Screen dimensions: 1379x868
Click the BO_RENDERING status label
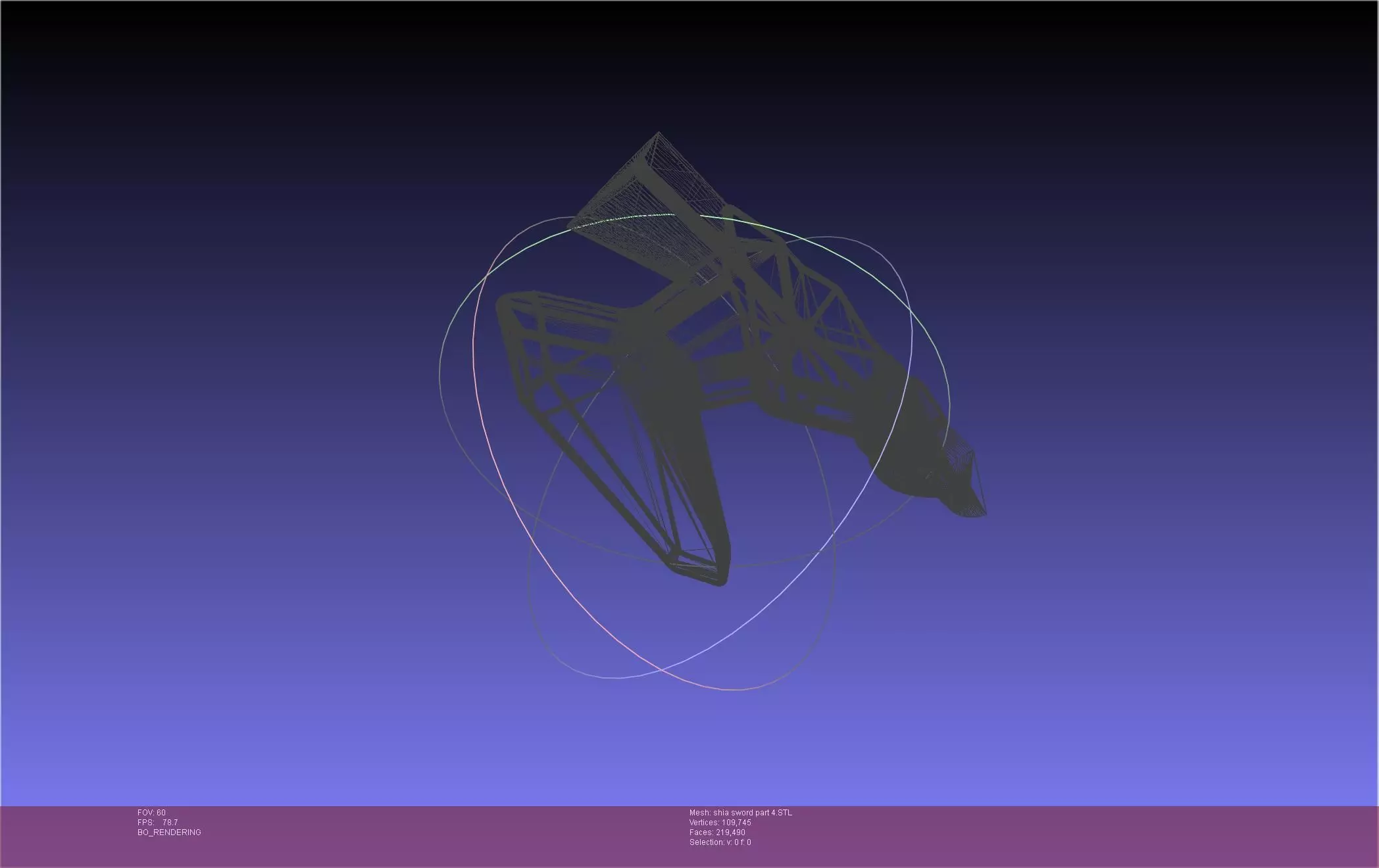(169, 832)
